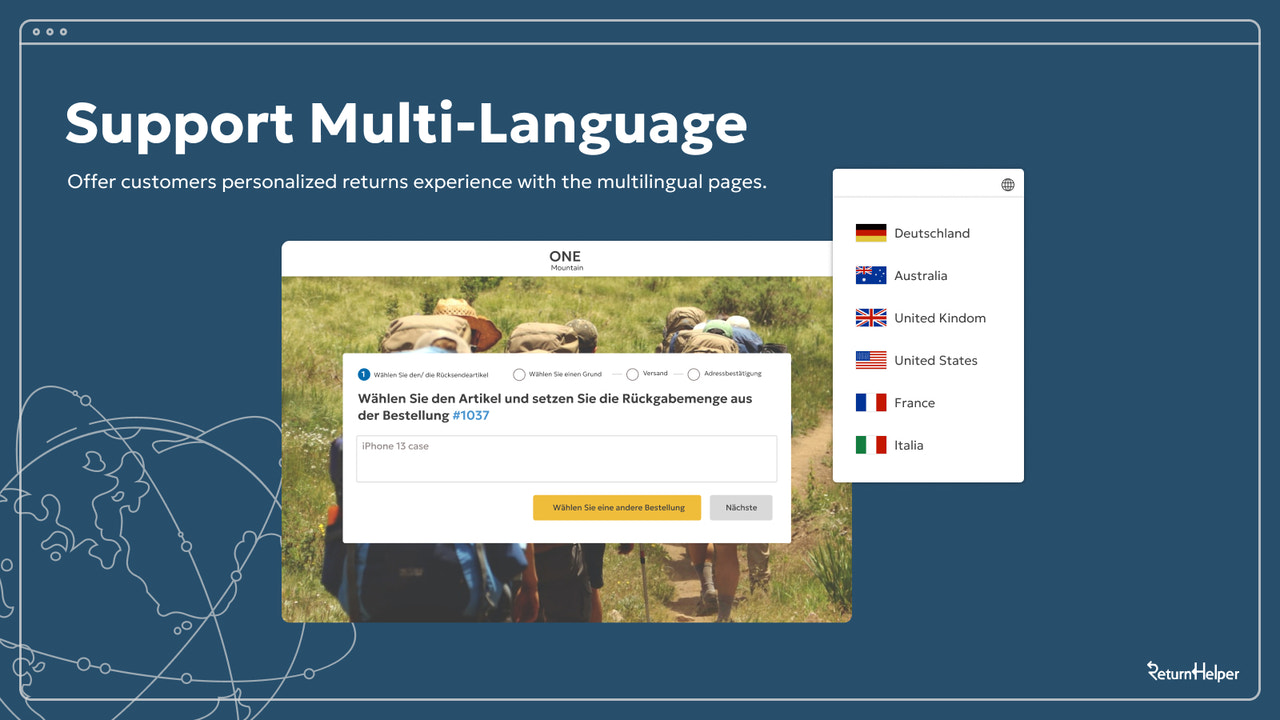Select the Versand step circle
Viewport: 1280px width, 720px height.
tap(632, 373)
